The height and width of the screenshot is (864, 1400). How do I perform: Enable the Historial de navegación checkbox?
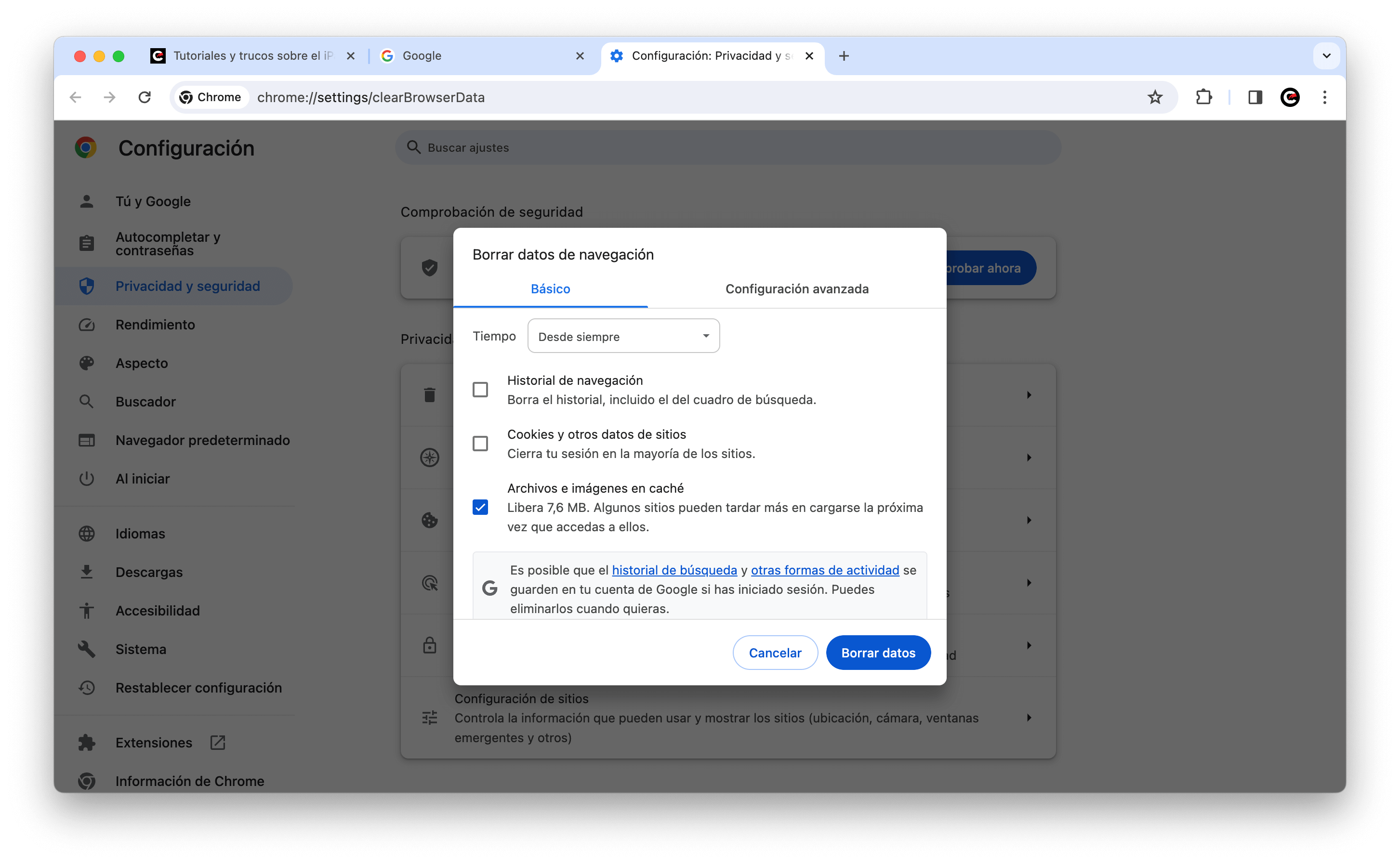(481, 389)
